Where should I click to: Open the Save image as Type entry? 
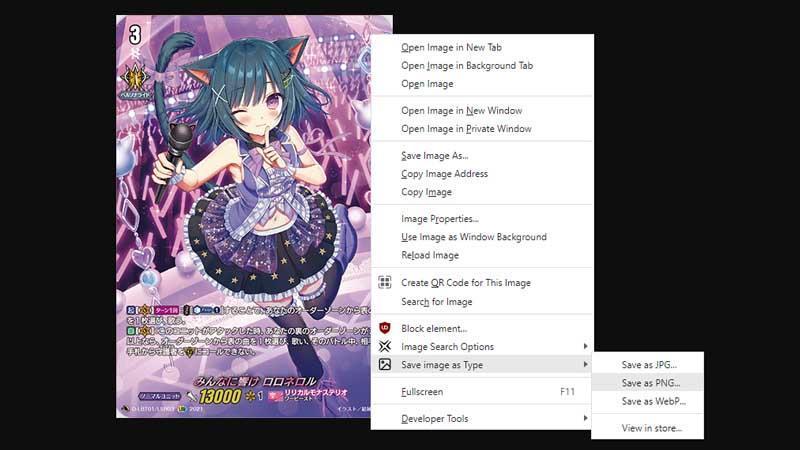482,365
